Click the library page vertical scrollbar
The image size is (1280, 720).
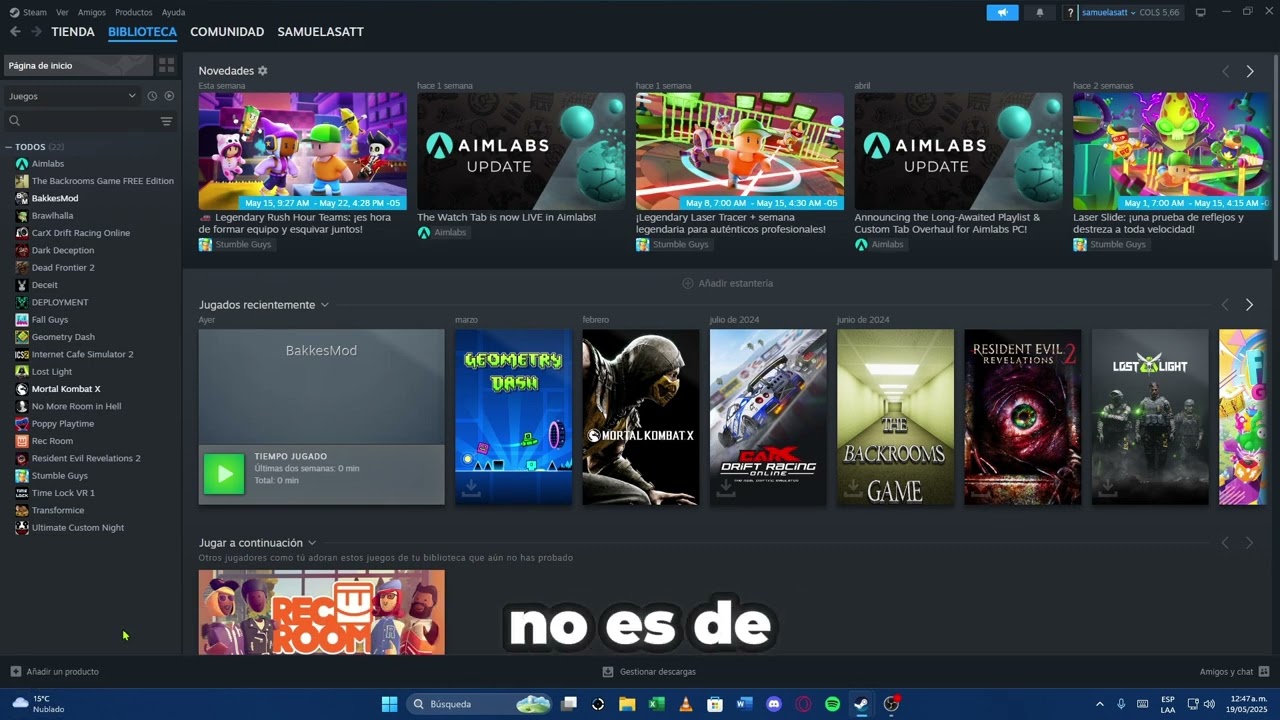(x=1275, y=160)
